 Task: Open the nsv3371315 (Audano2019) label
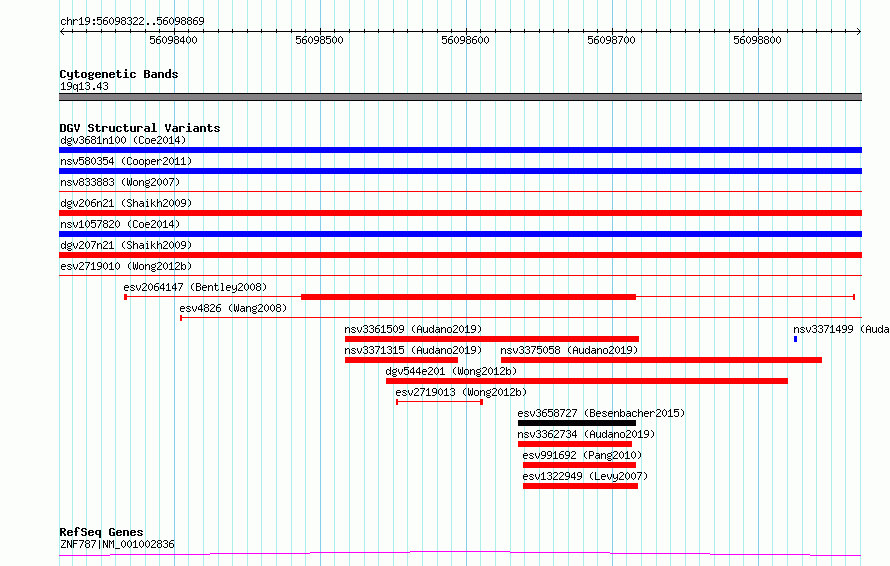click(413, 350)
